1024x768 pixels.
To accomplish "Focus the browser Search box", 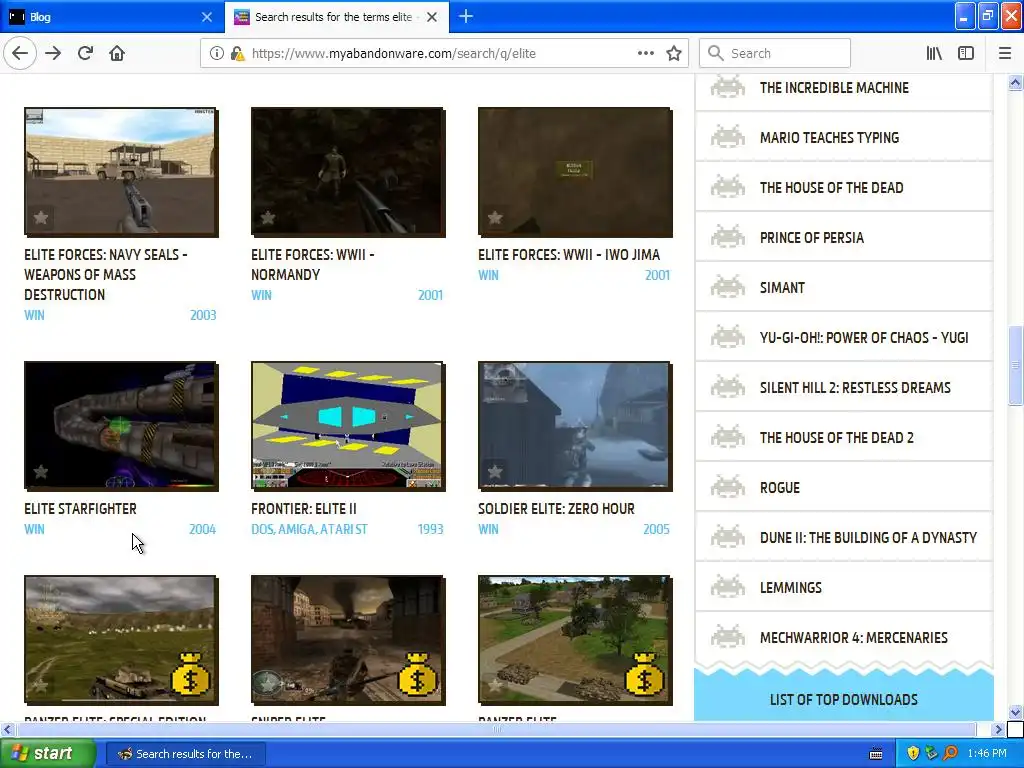I will click(x=775, y=54).
